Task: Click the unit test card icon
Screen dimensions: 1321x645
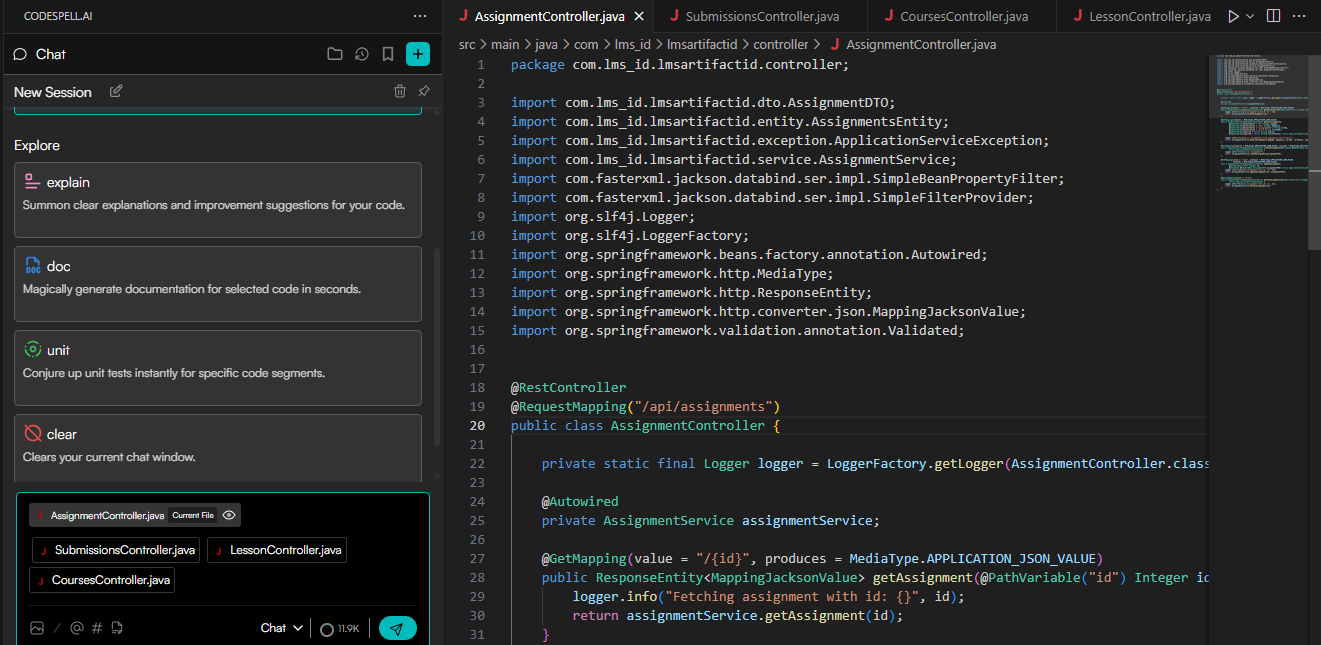Action: click(x=32, y=350)
